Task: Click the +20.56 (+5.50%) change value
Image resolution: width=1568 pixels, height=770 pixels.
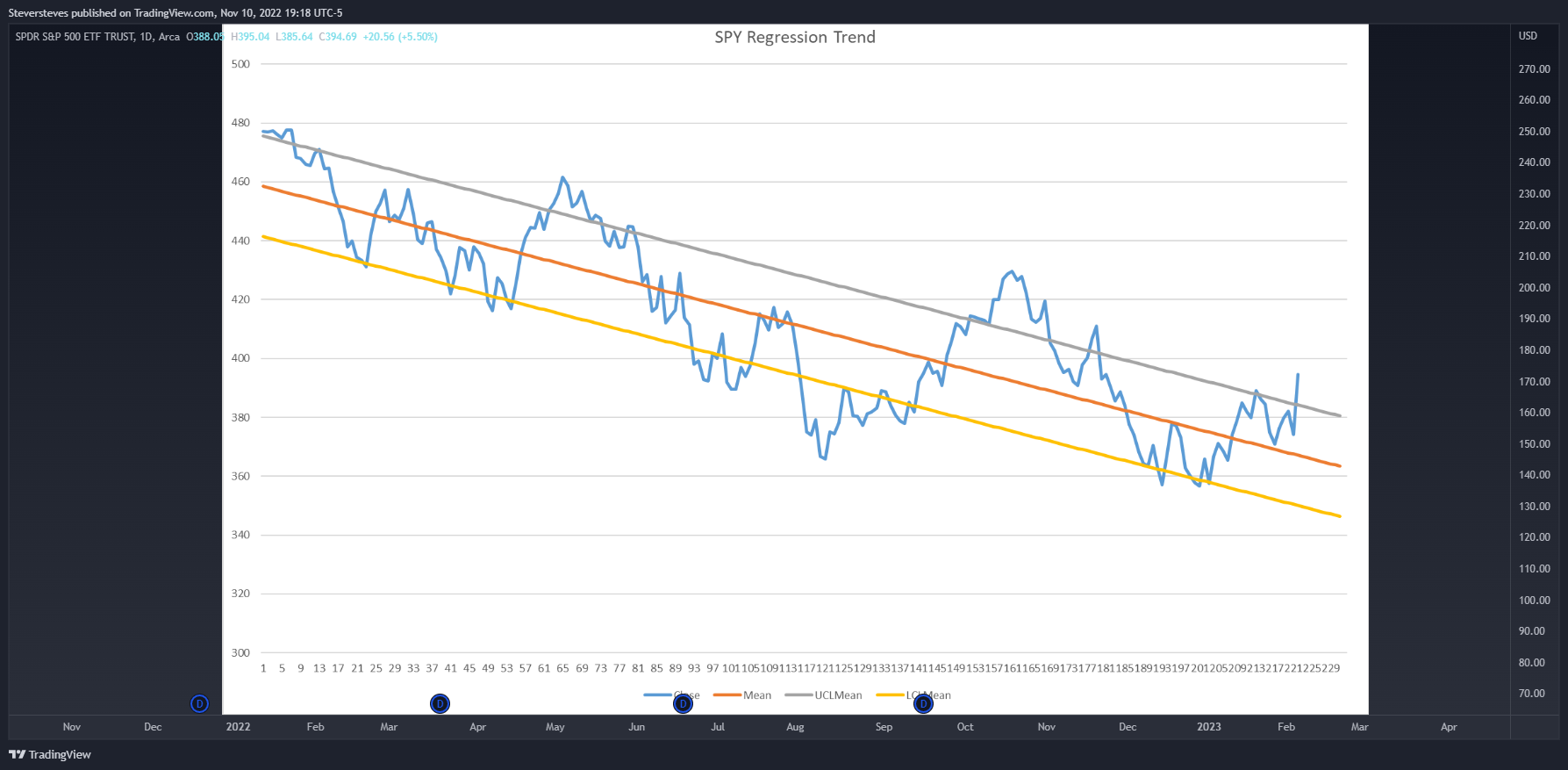Action: [400, 37]
